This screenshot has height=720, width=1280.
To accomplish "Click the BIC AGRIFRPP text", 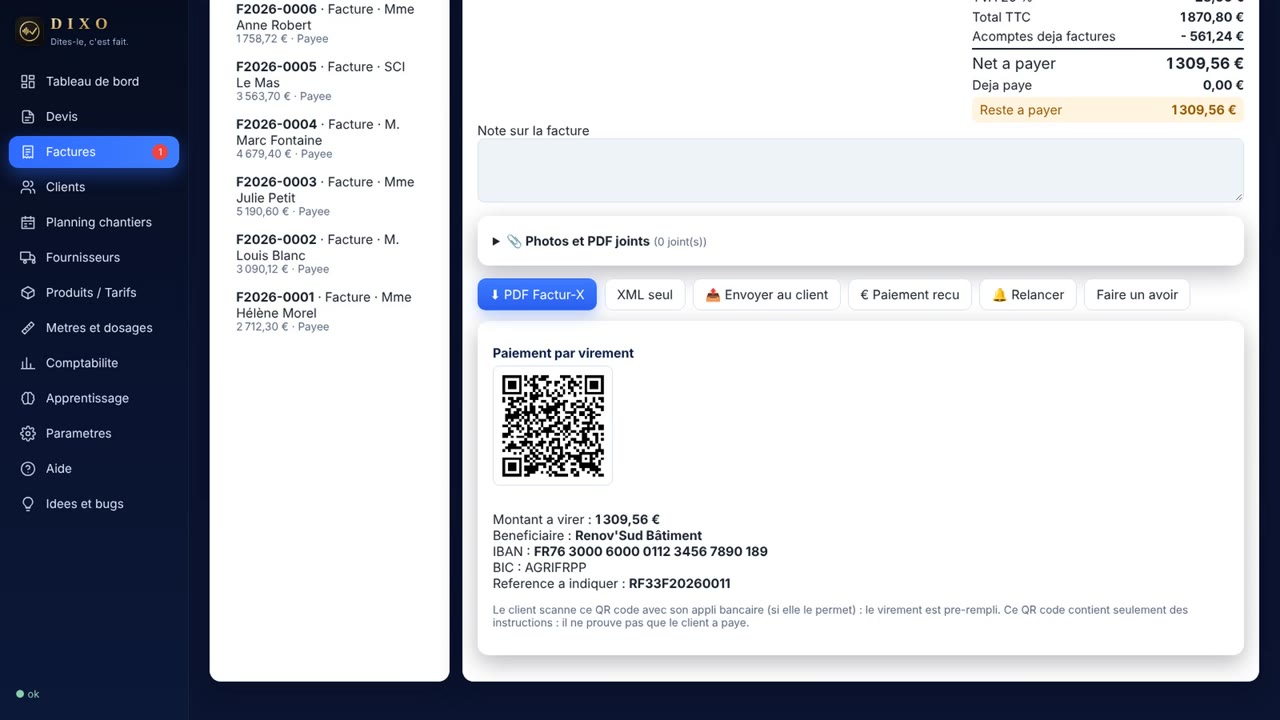I will [x=540, y=567].
